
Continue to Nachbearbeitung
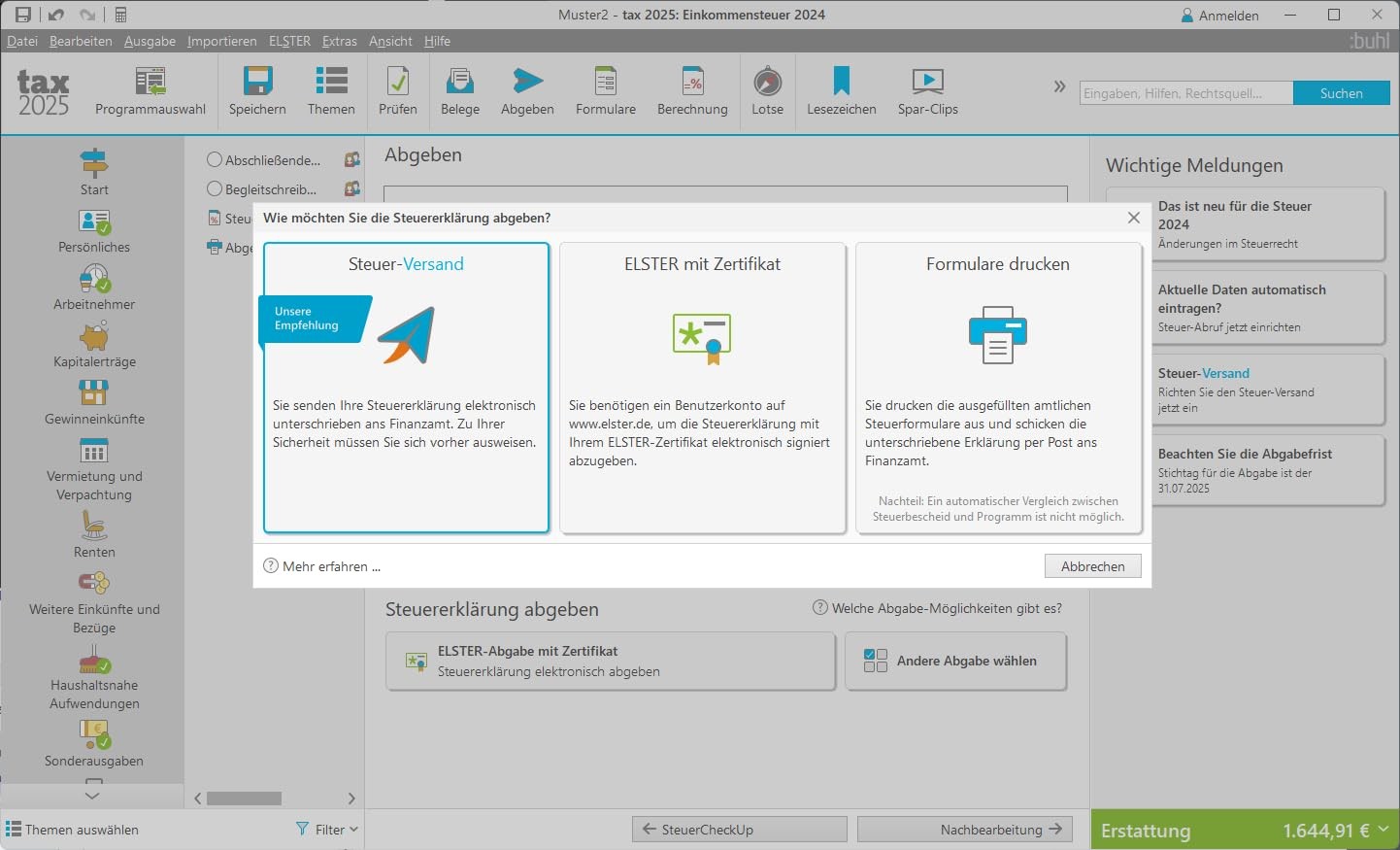965,830
